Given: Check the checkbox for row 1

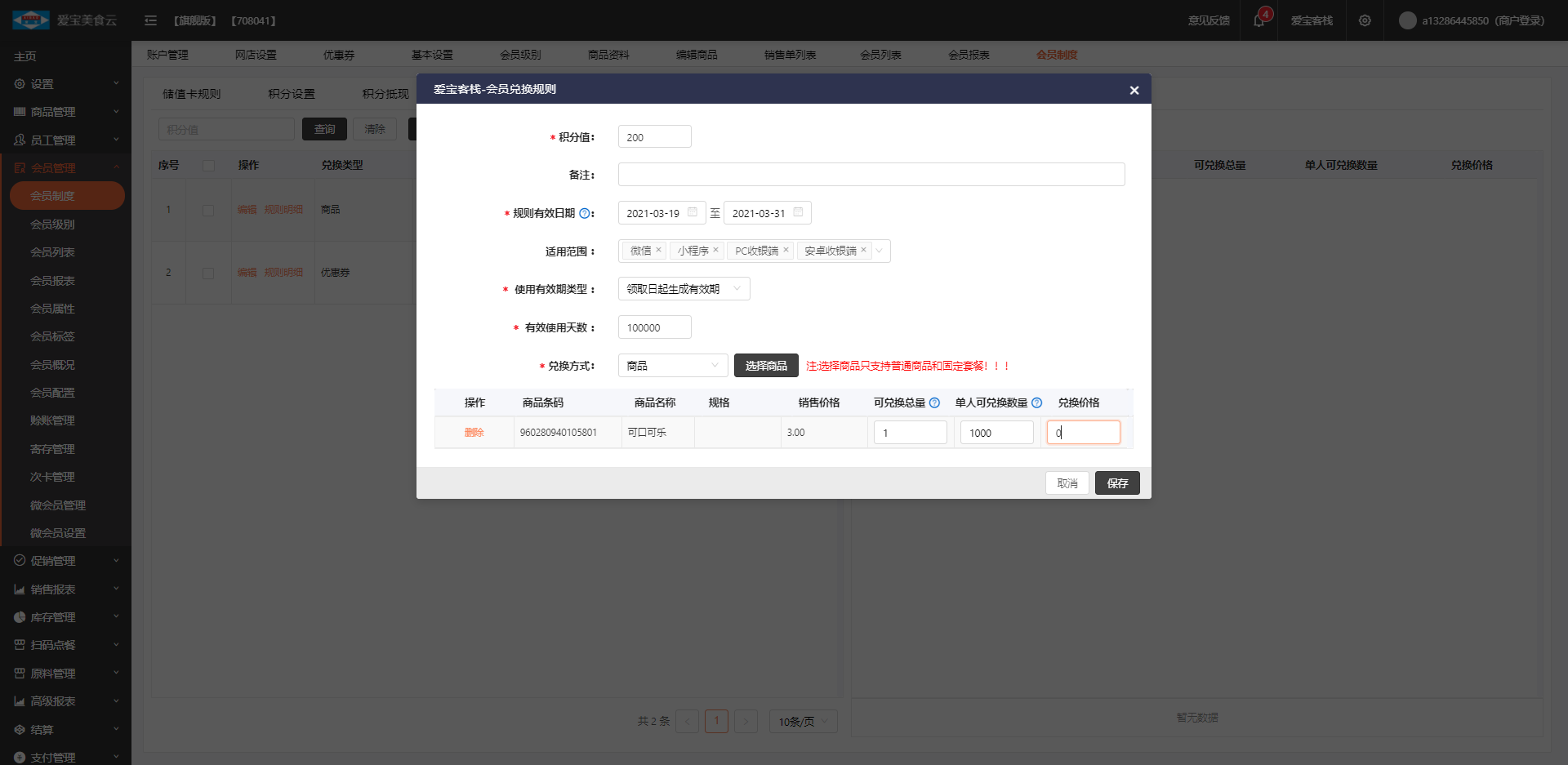Looking at the screenshot, I should pos(208,210).
